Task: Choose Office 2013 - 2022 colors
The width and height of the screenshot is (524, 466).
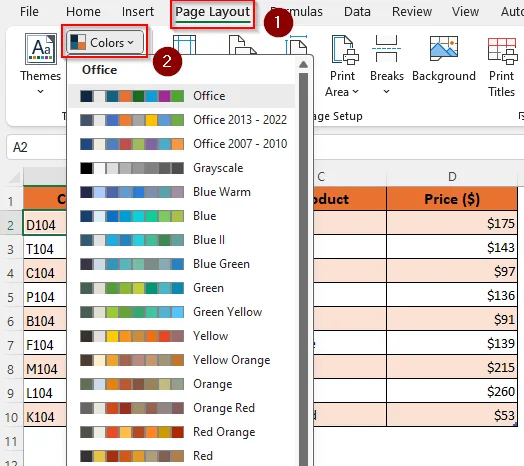Action: coord(181,120)
